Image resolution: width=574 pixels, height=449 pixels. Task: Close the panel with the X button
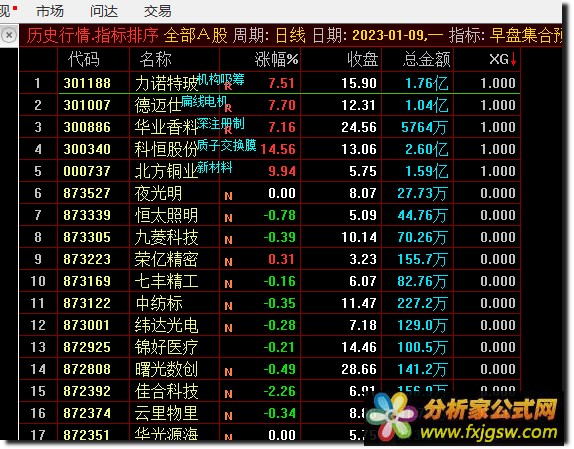coord(9,35)
